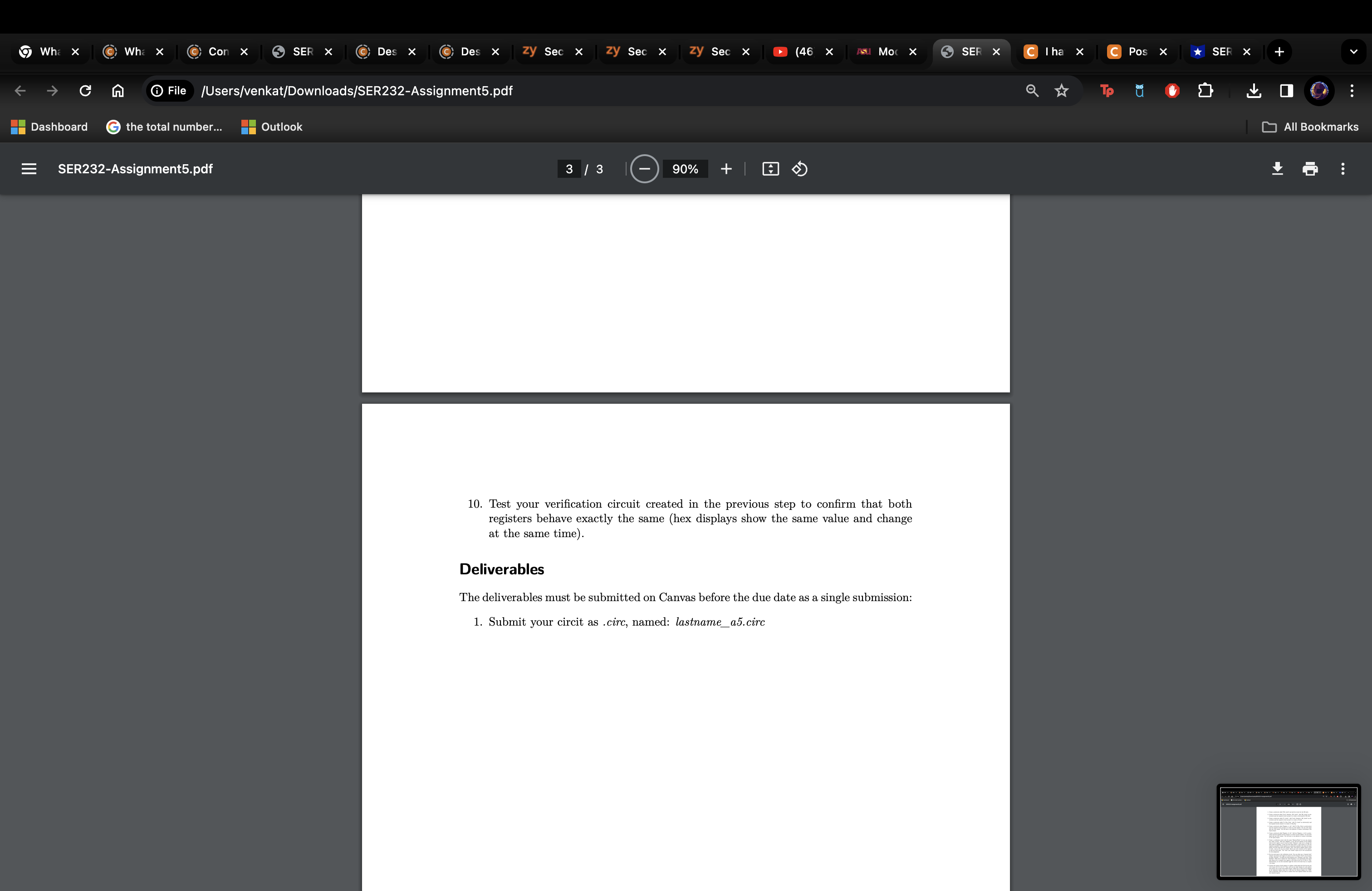Zoom in on the PDF
The image size is (1372, 891).
point(726,169)
